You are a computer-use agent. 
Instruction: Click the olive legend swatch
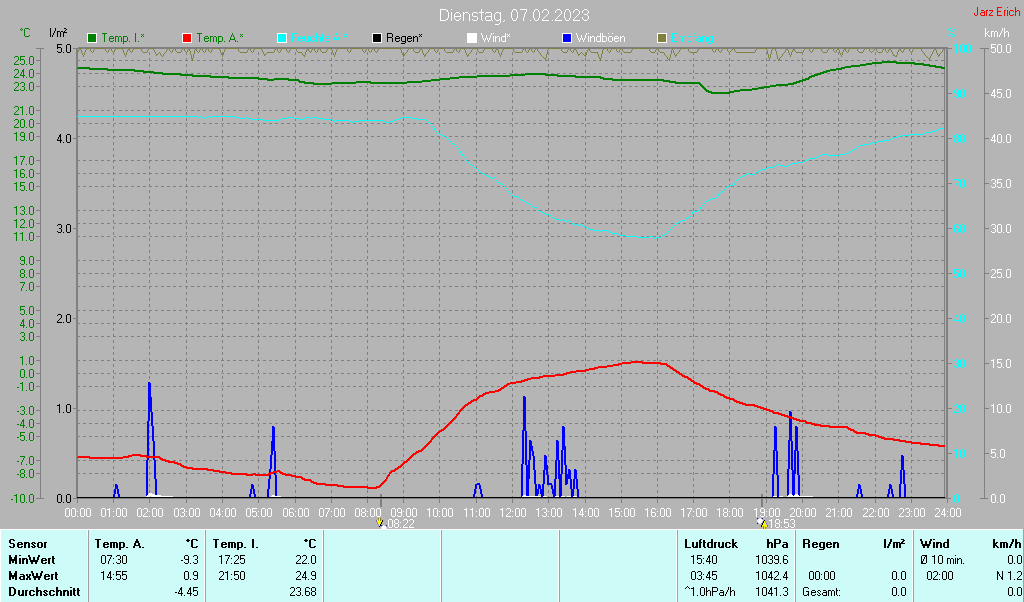(661, 38)
